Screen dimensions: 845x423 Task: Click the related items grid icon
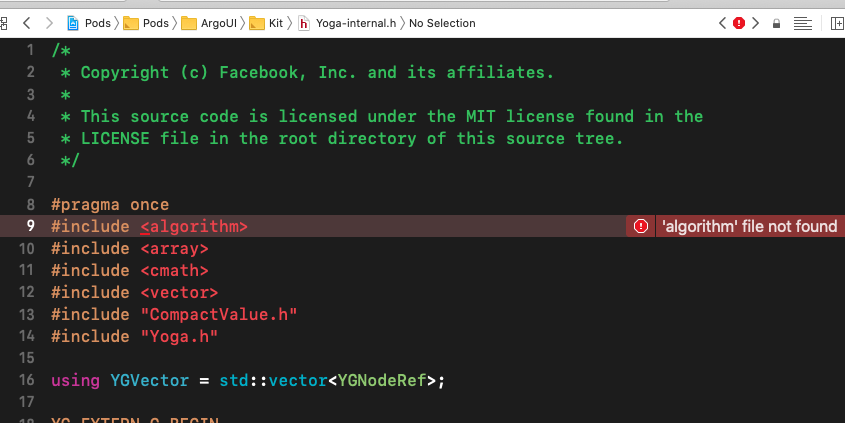(4, 22)
